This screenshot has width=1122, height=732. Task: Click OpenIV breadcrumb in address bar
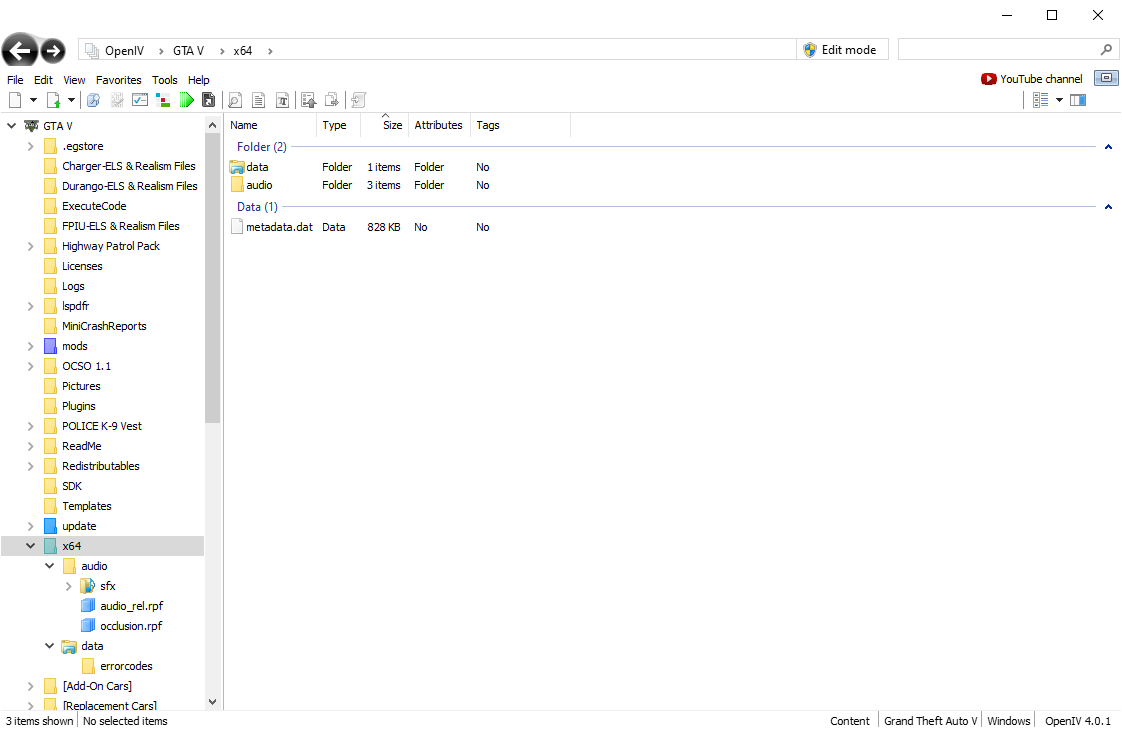click(125, 51)
